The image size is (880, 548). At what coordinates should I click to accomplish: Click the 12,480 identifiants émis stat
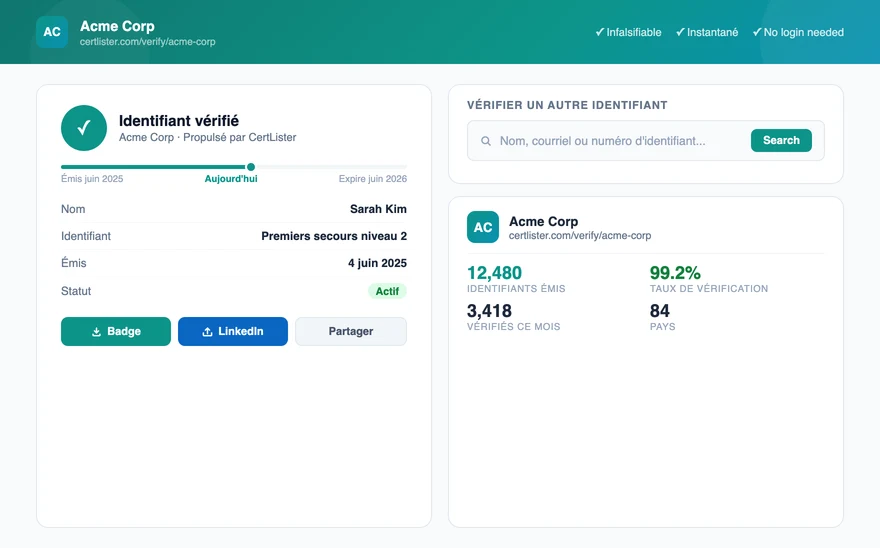(516, 279)
